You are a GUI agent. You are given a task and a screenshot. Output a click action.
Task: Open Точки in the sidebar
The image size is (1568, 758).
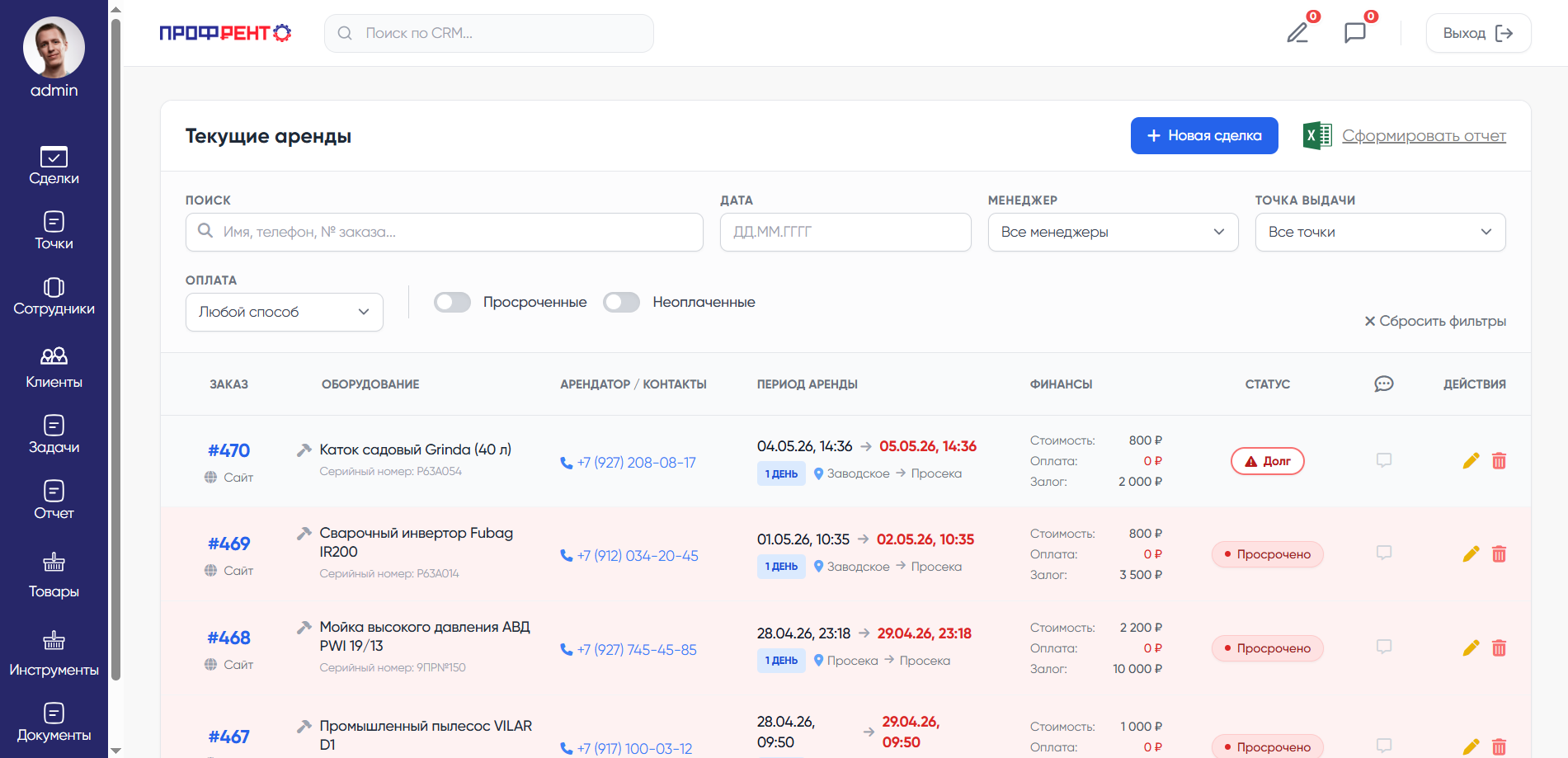(54, 231)
